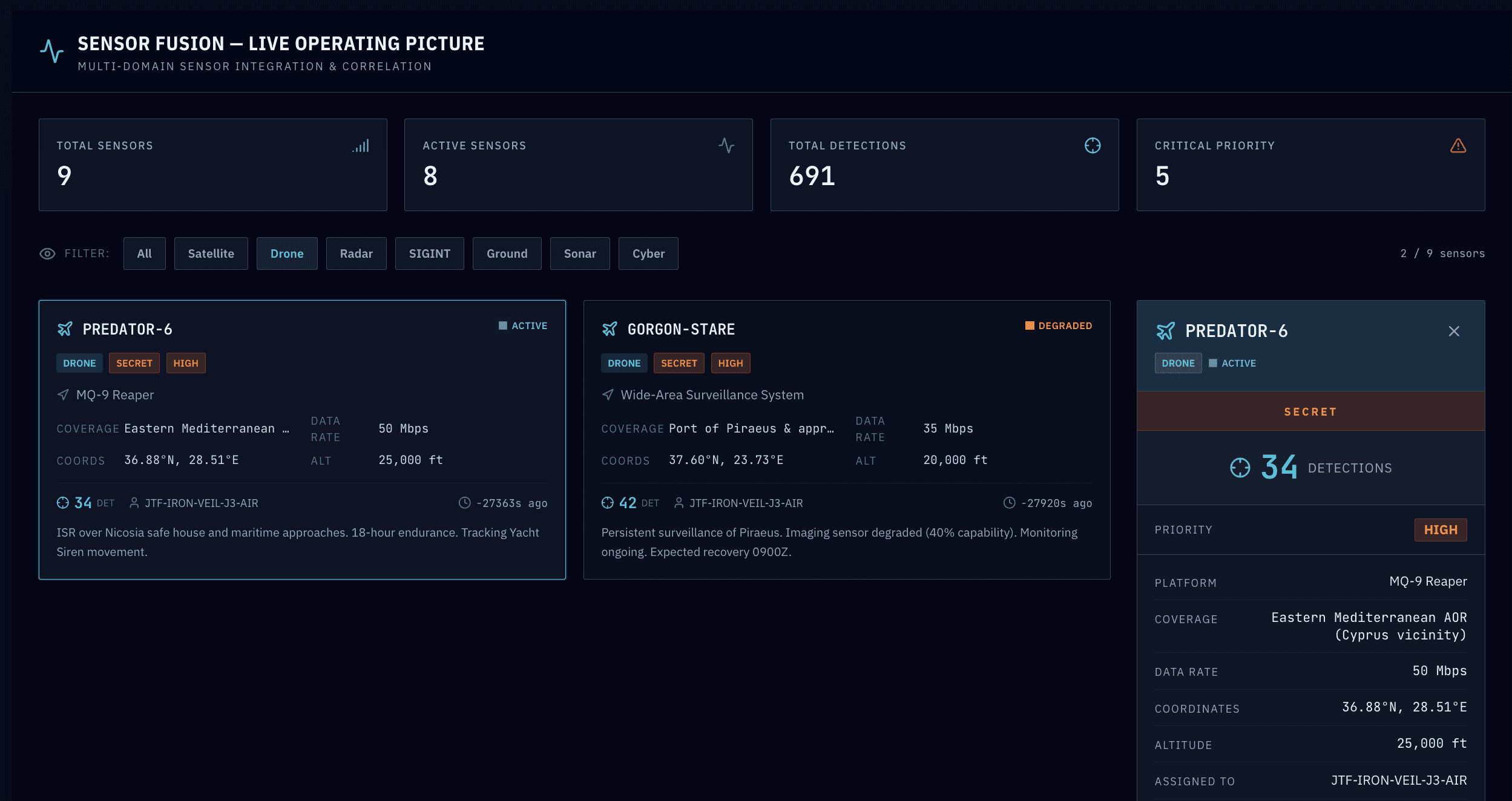This screenshot has width=1512, height=801.
Task: Click the waveform logo icon in the header
Action: pos(52,51)
